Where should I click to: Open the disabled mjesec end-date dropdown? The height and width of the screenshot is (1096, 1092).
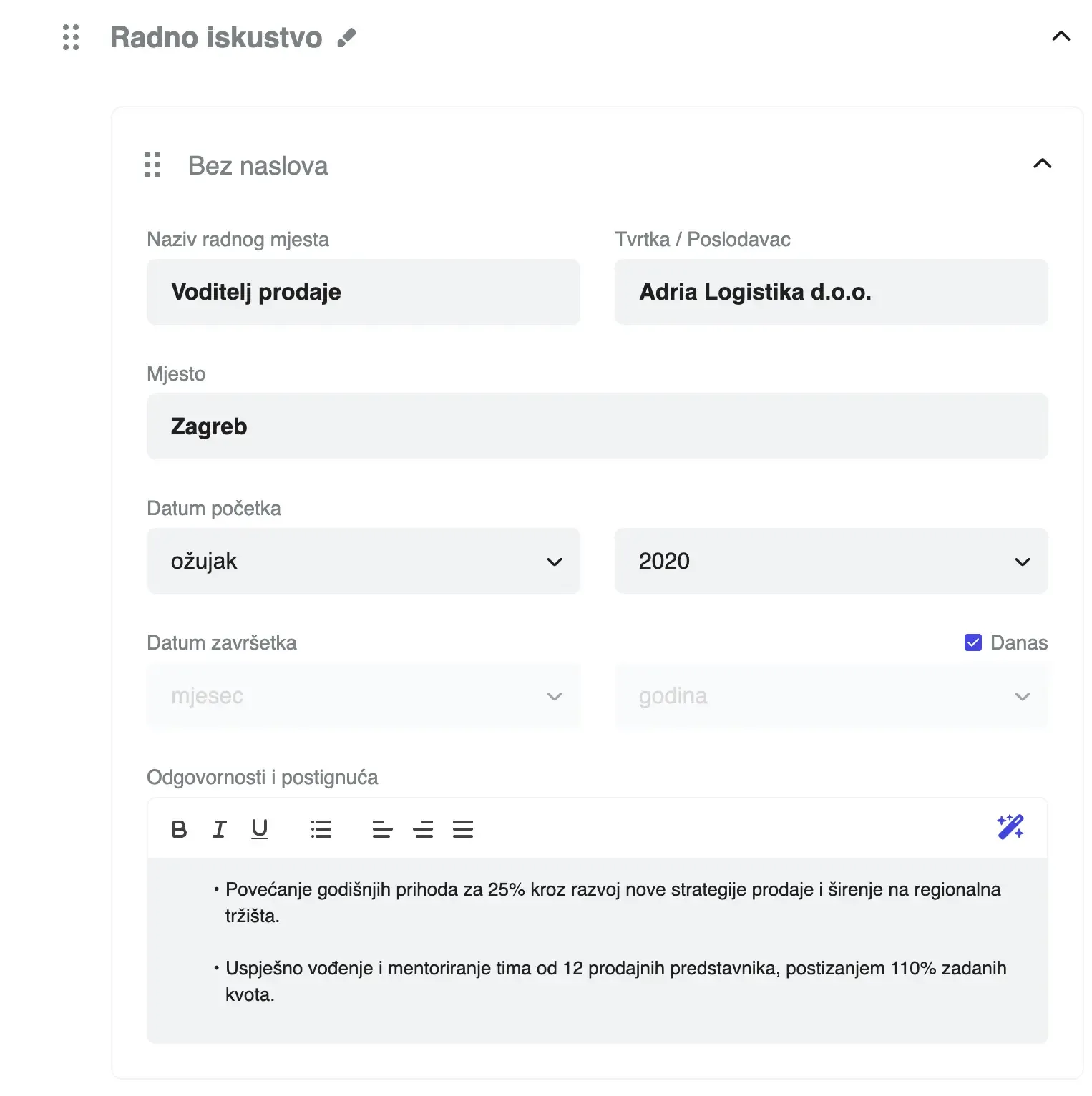coord(363,695)
